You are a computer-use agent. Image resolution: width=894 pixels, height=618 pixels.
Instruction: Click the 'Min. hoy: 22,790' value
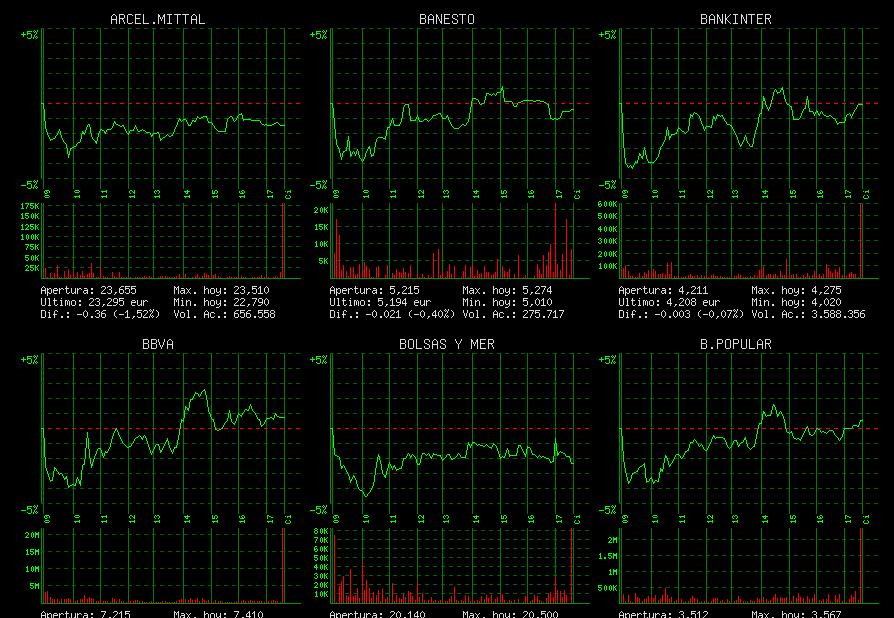coord(221,303)
